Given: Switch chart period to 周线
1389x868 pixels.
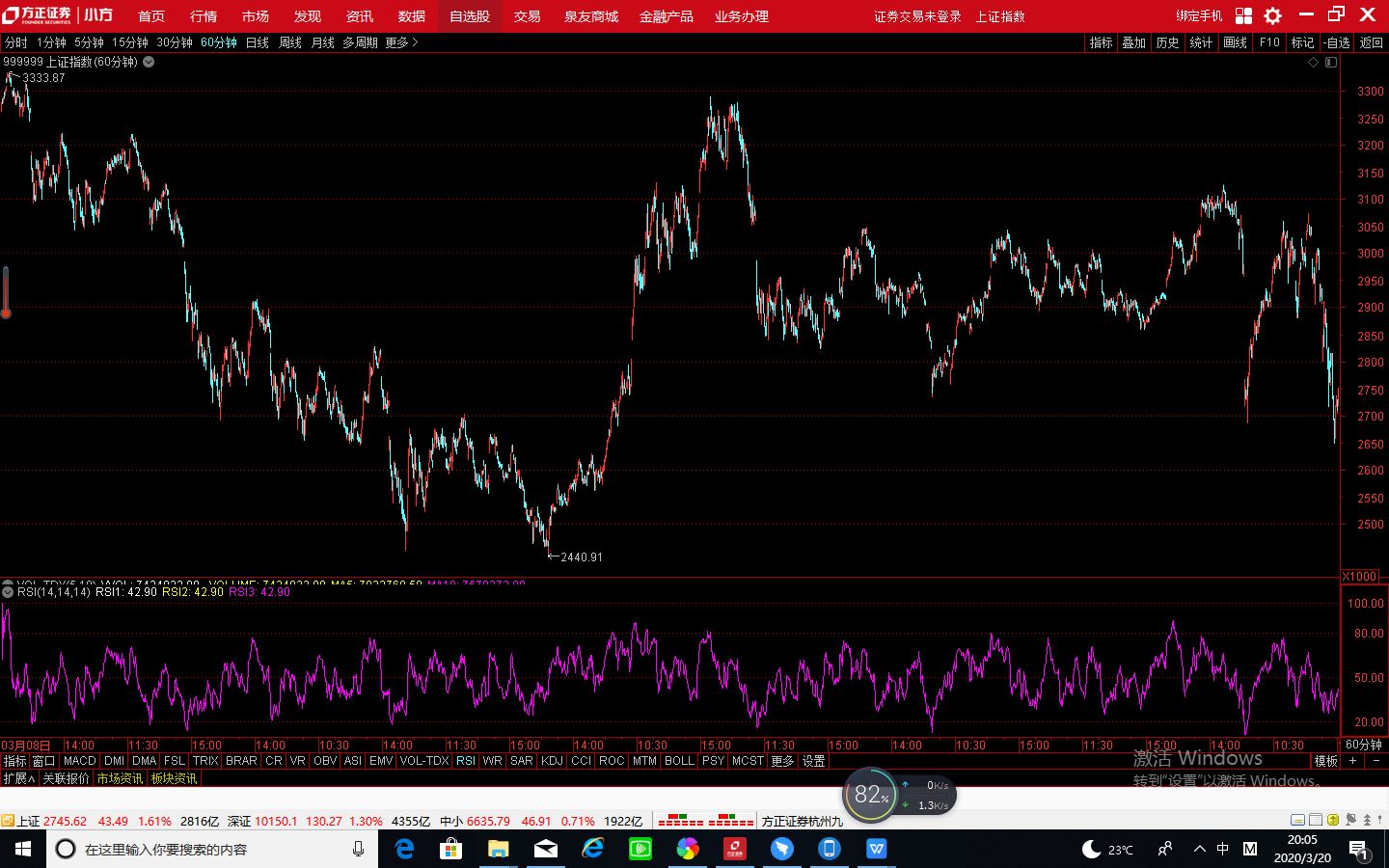Looking at the screenshot, I should (x=290, y=42).
